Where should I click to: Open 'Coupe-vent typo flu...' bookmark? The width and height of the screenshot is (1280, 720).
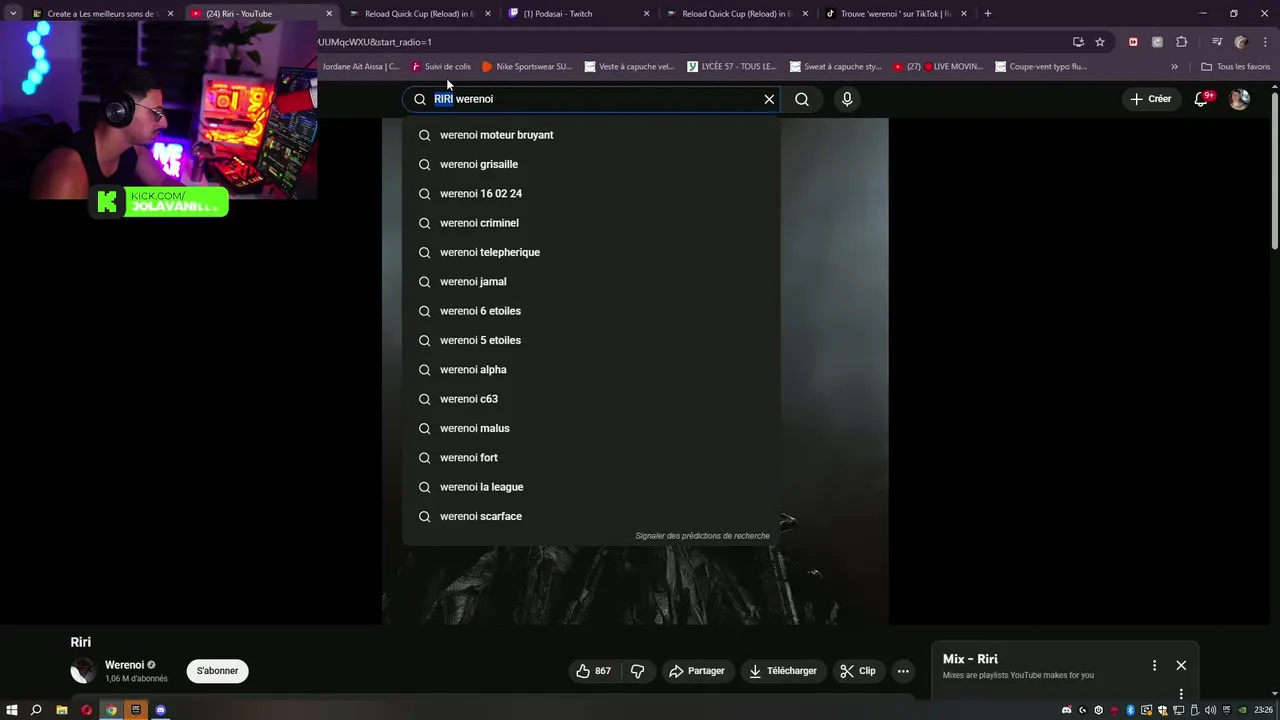point(1041,67)
